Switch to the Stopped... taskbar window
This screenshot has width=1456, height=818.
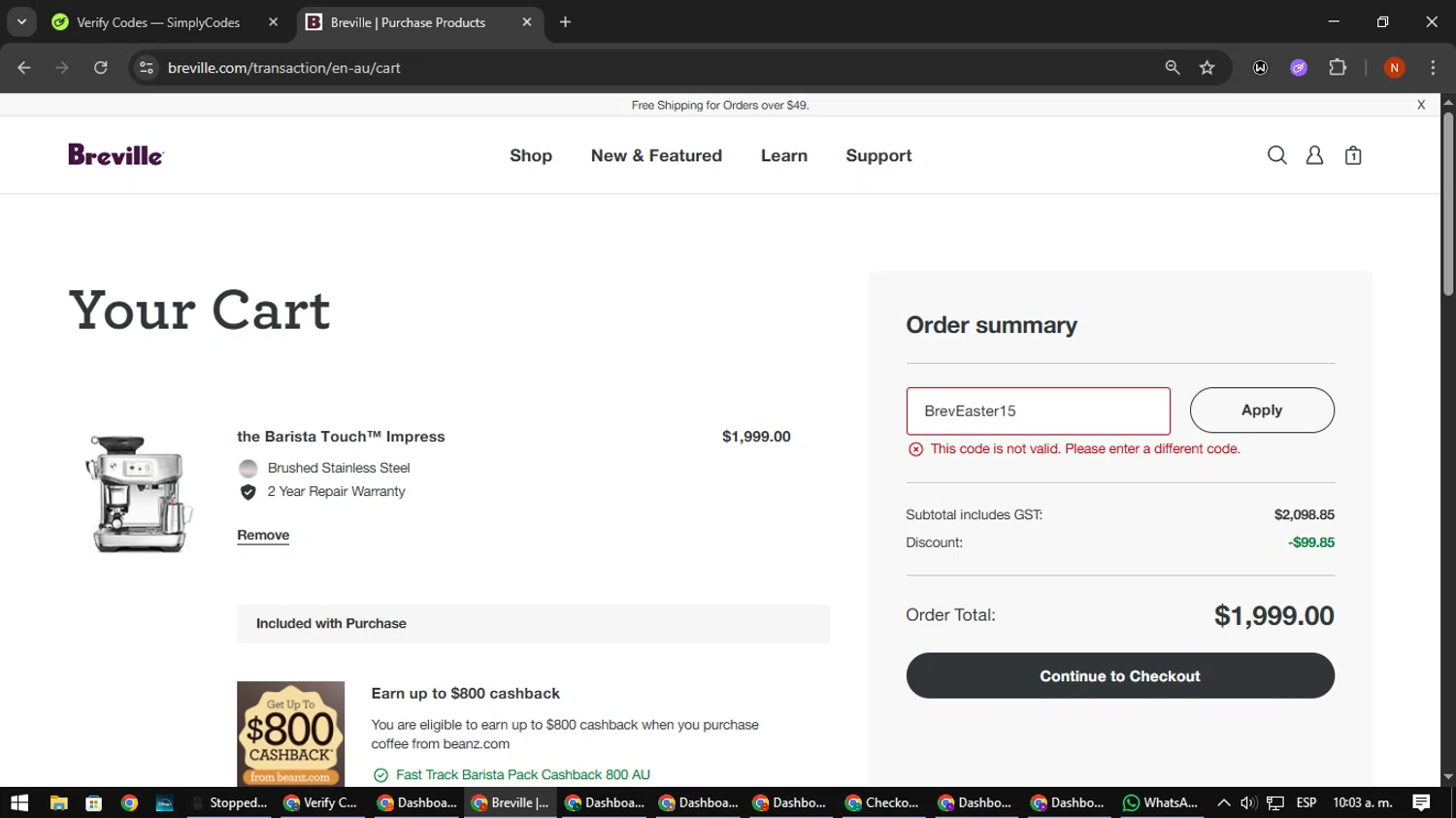(x=229, y=802)
